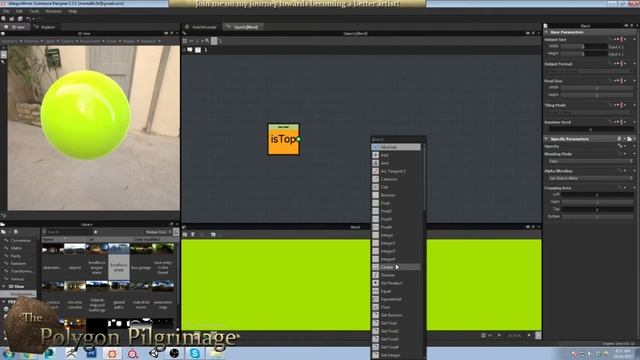Open Skype from the taskbar
Viewport: 640px width, 360px height.
195,353
